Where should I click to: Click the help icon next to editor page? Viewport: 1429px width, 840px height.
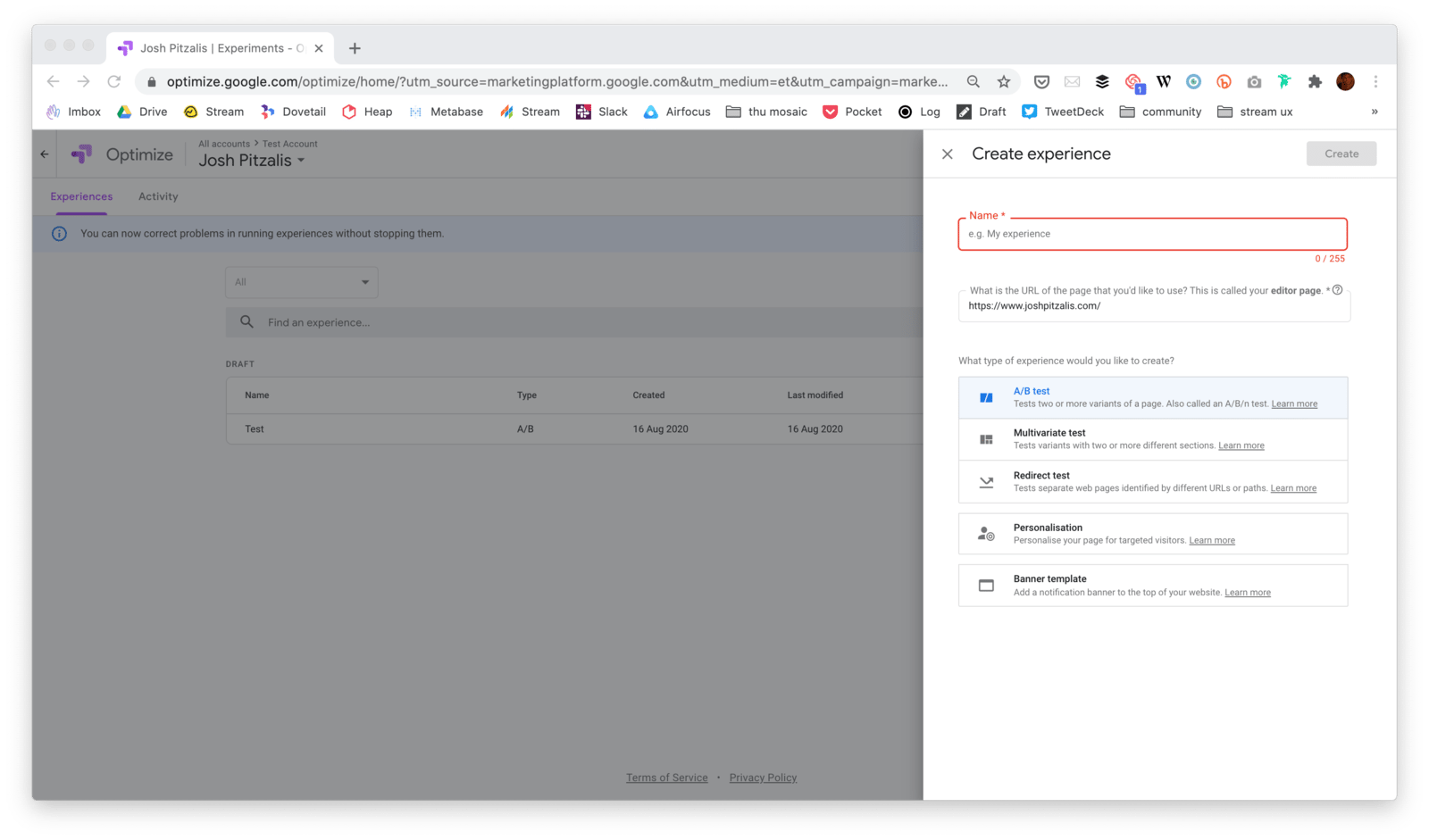(1337, 290)
